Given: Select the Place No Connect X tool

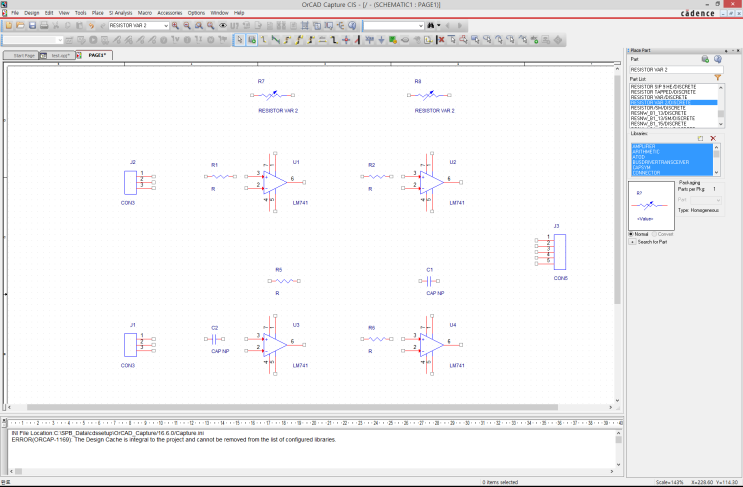Looking at the screenshot, I should (x=441, y=40).
